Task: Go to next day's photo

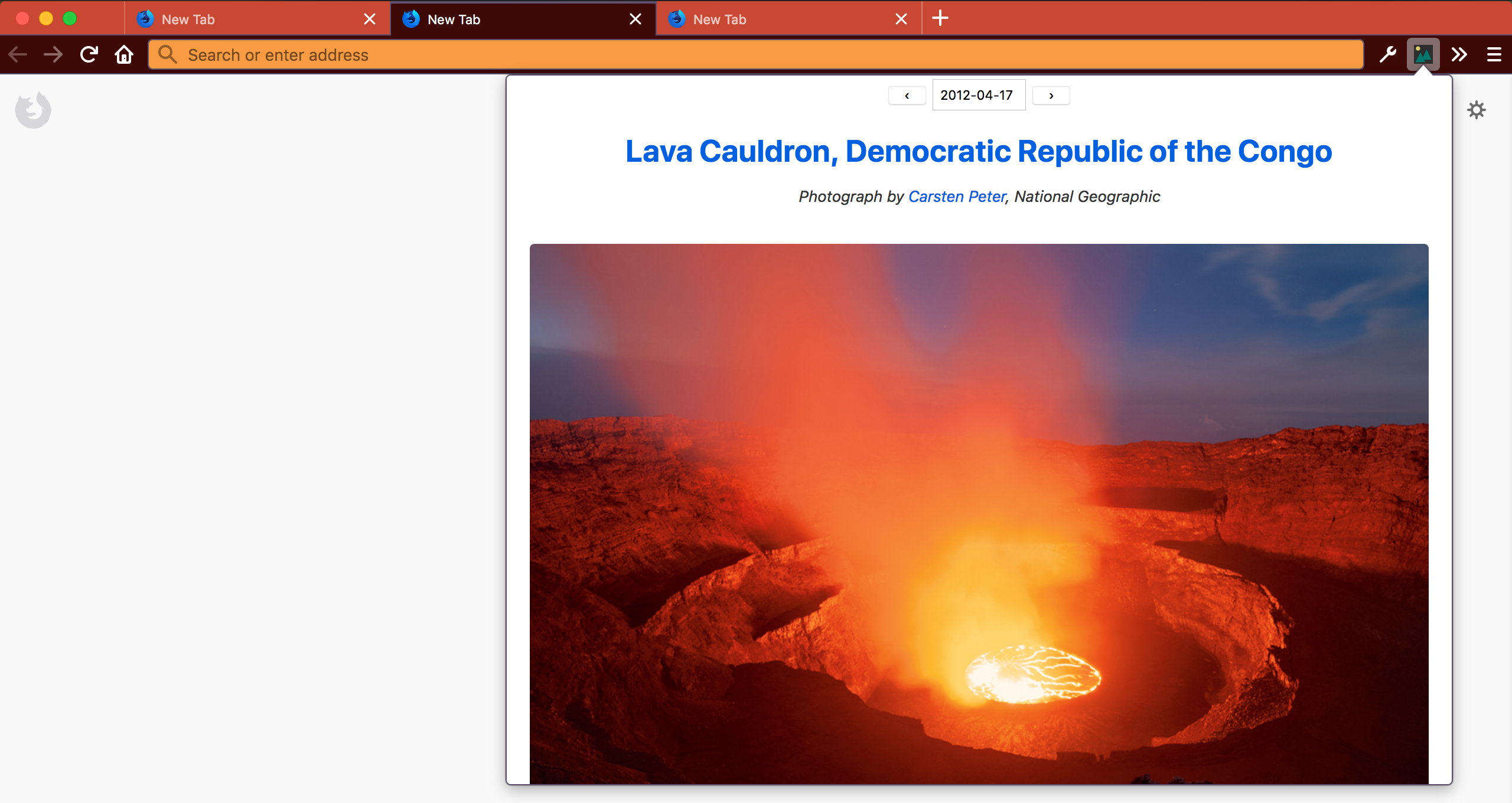Action: (x=1051, y=96)
